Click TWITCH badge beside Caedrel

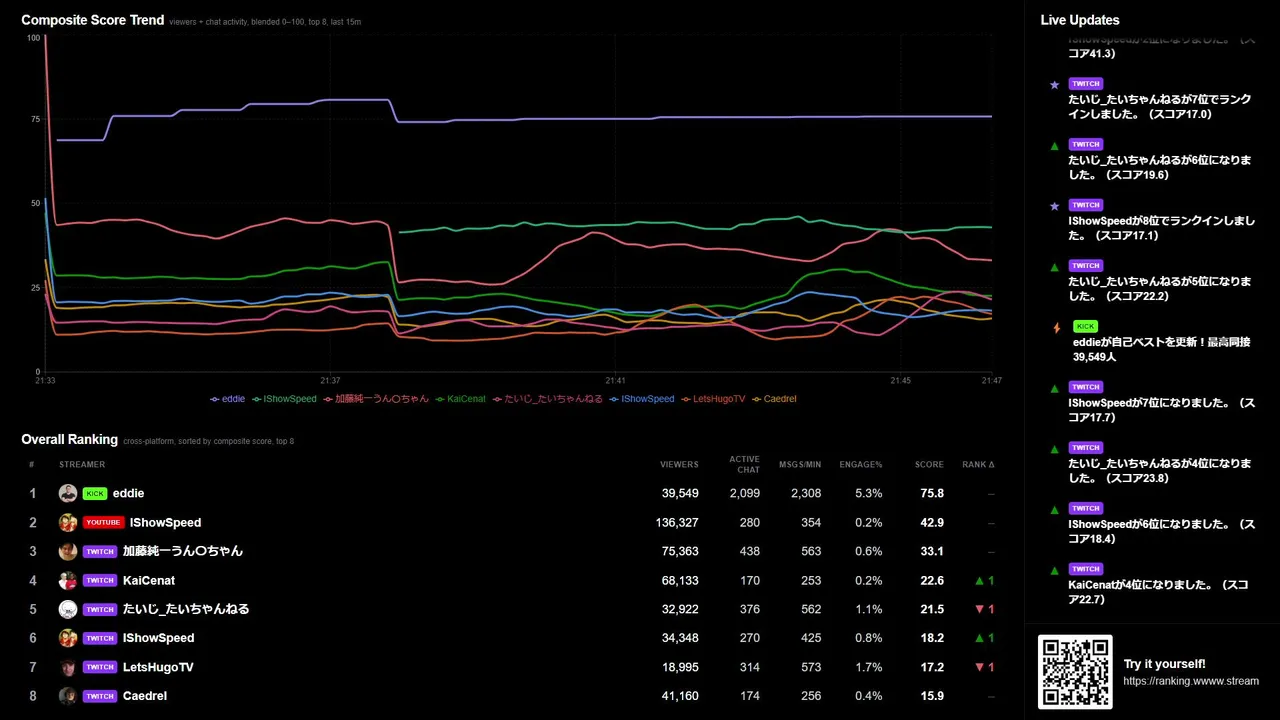click(x=100, y=696)
